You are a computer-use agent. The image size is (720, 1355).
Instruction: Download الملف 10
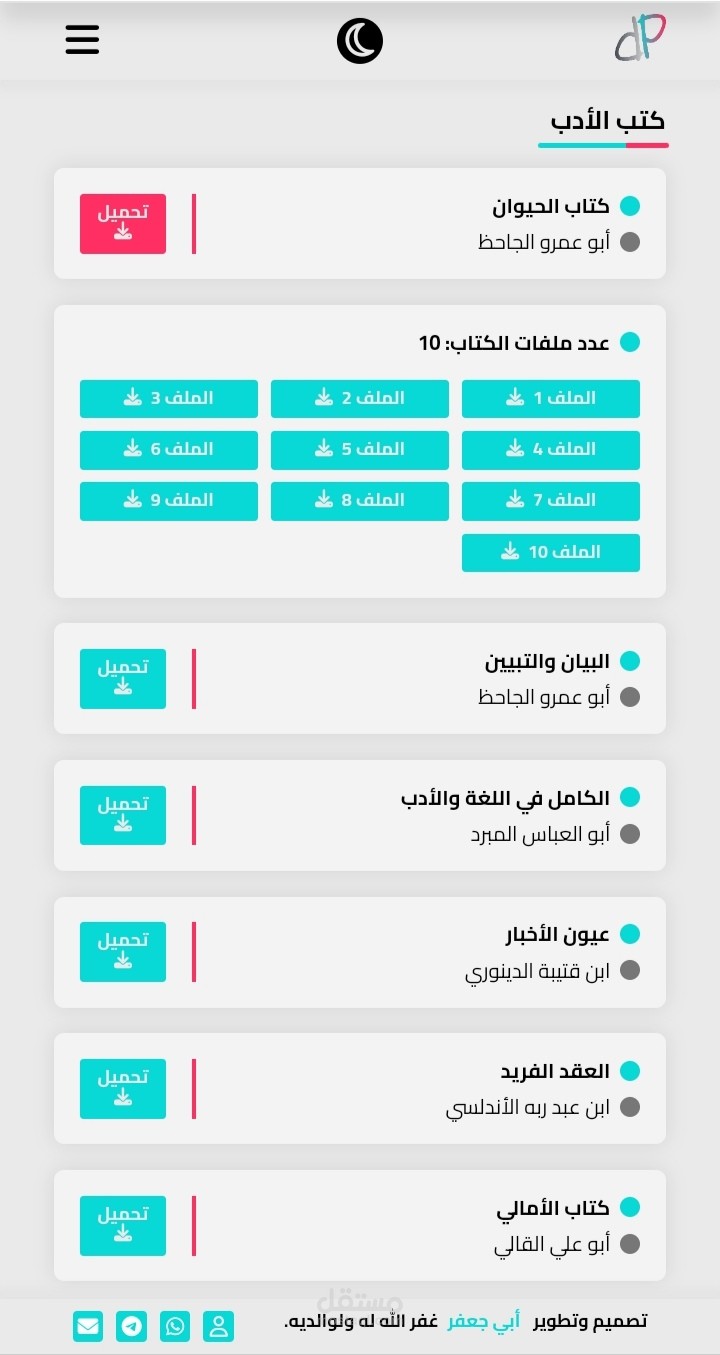click(550, 553)
